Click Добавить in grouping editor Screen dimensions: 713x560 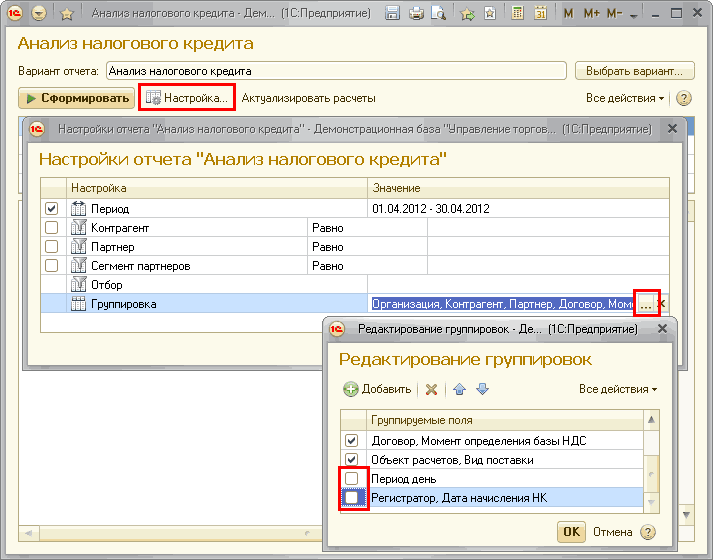click(x=377, y=390)
